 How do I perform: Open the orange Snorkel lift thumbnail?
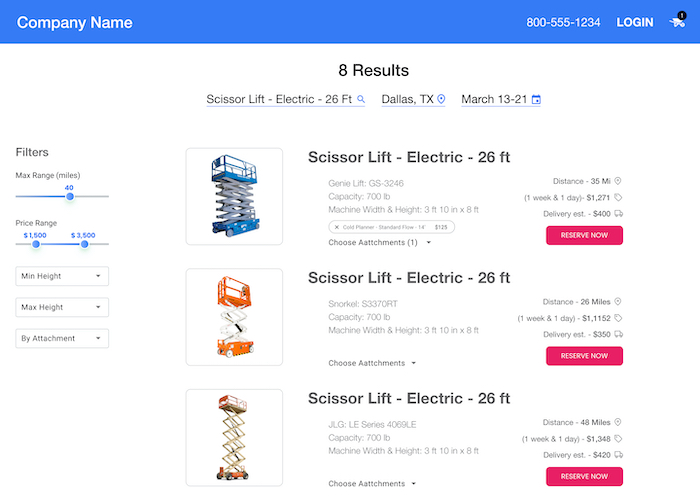tap(234, 317)
